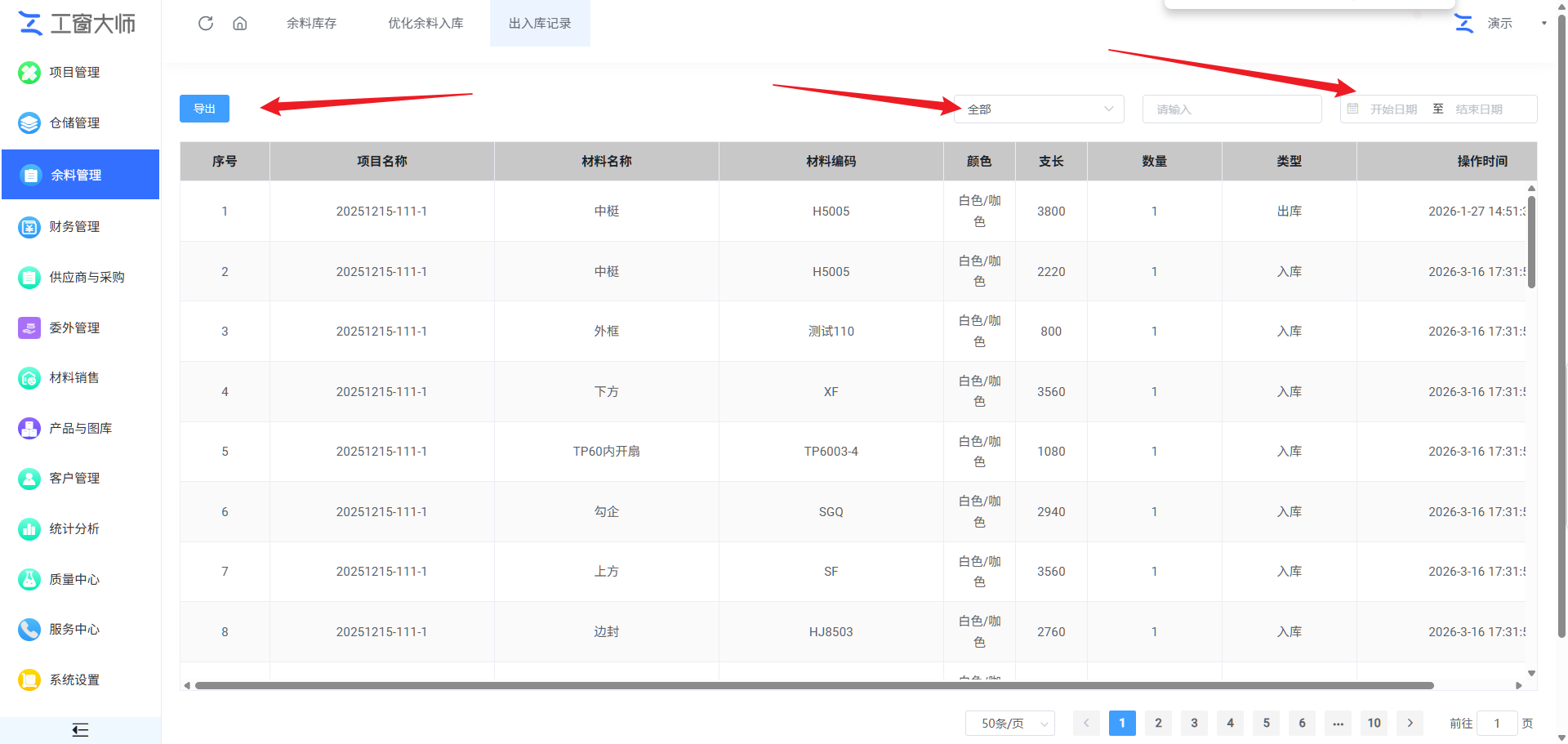Click the horizontal table scrollbar

814,685
